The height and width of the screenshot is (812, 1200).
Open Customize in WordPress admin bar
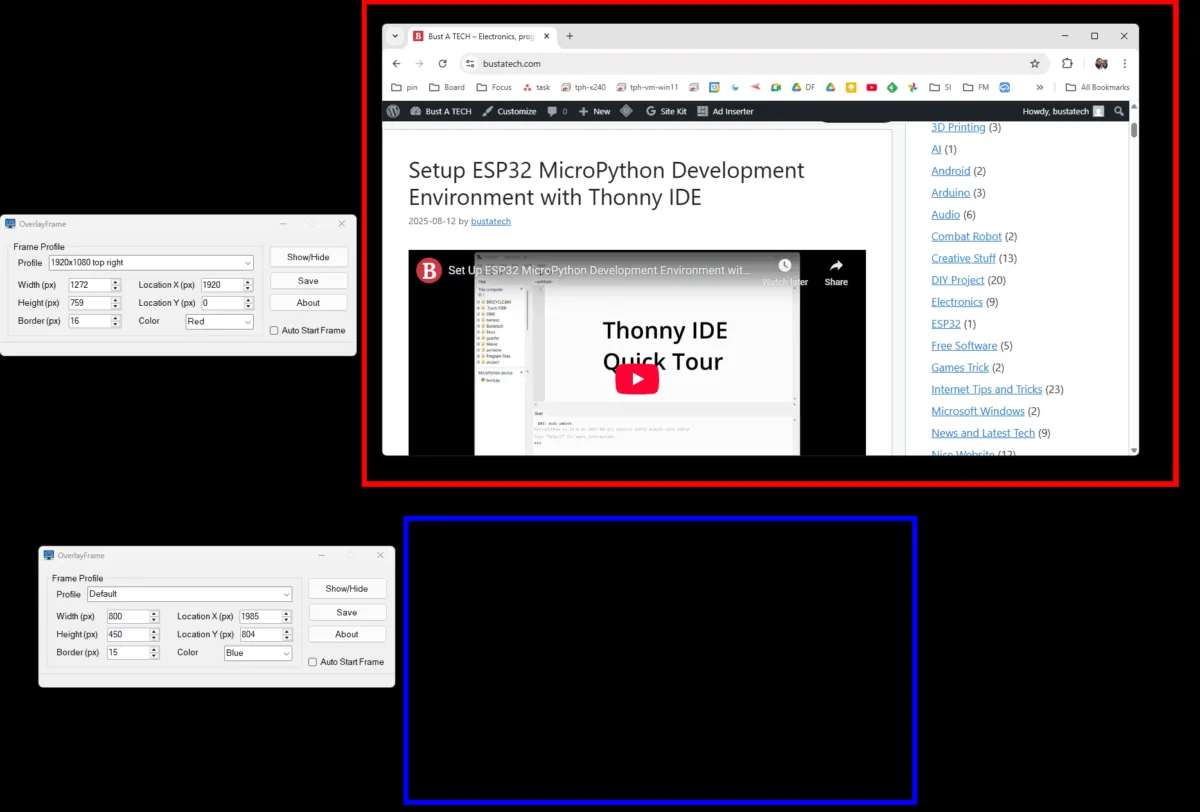(x=509, y=111)
